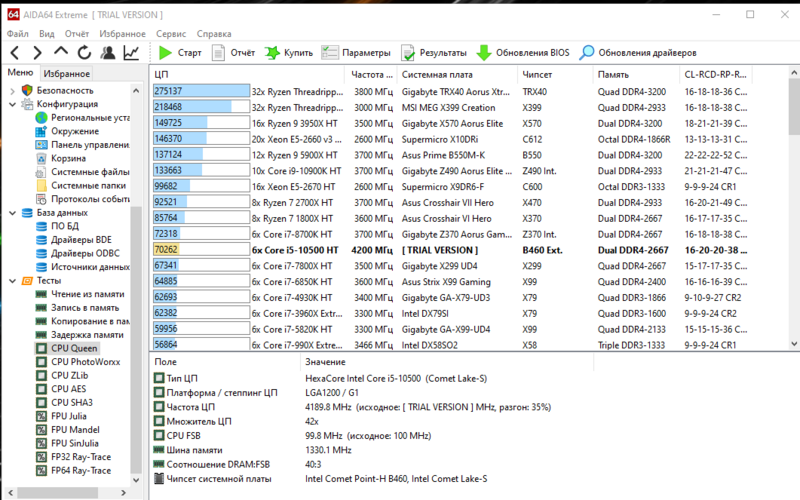
Task: Open the graph chart toolbar icon
Action: click(131, 52)
